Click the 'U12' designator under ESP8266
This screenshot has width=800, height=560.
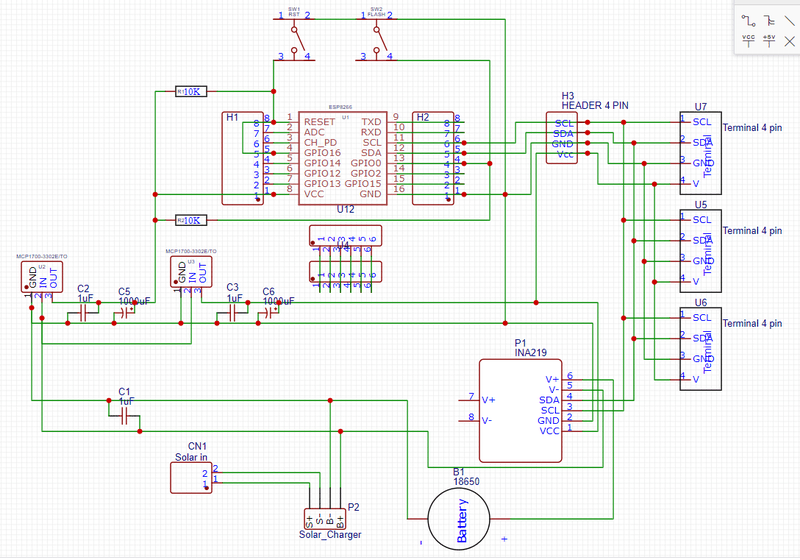point(345,209)
